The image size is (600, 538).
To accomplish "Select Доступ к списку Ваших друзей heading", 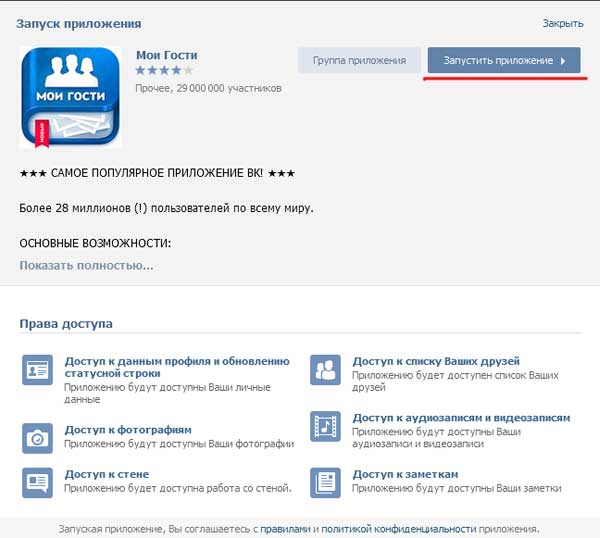I will click(436, 361).
